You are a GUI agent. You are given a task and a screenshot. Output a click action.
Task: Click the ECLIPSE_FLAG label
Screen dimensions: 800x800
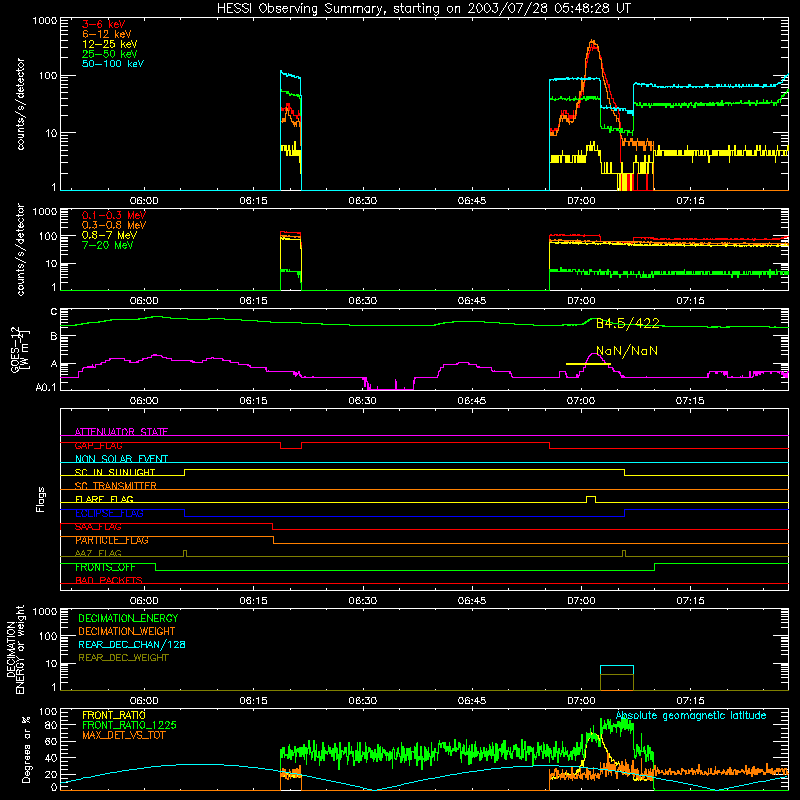[x=109, y=513]
